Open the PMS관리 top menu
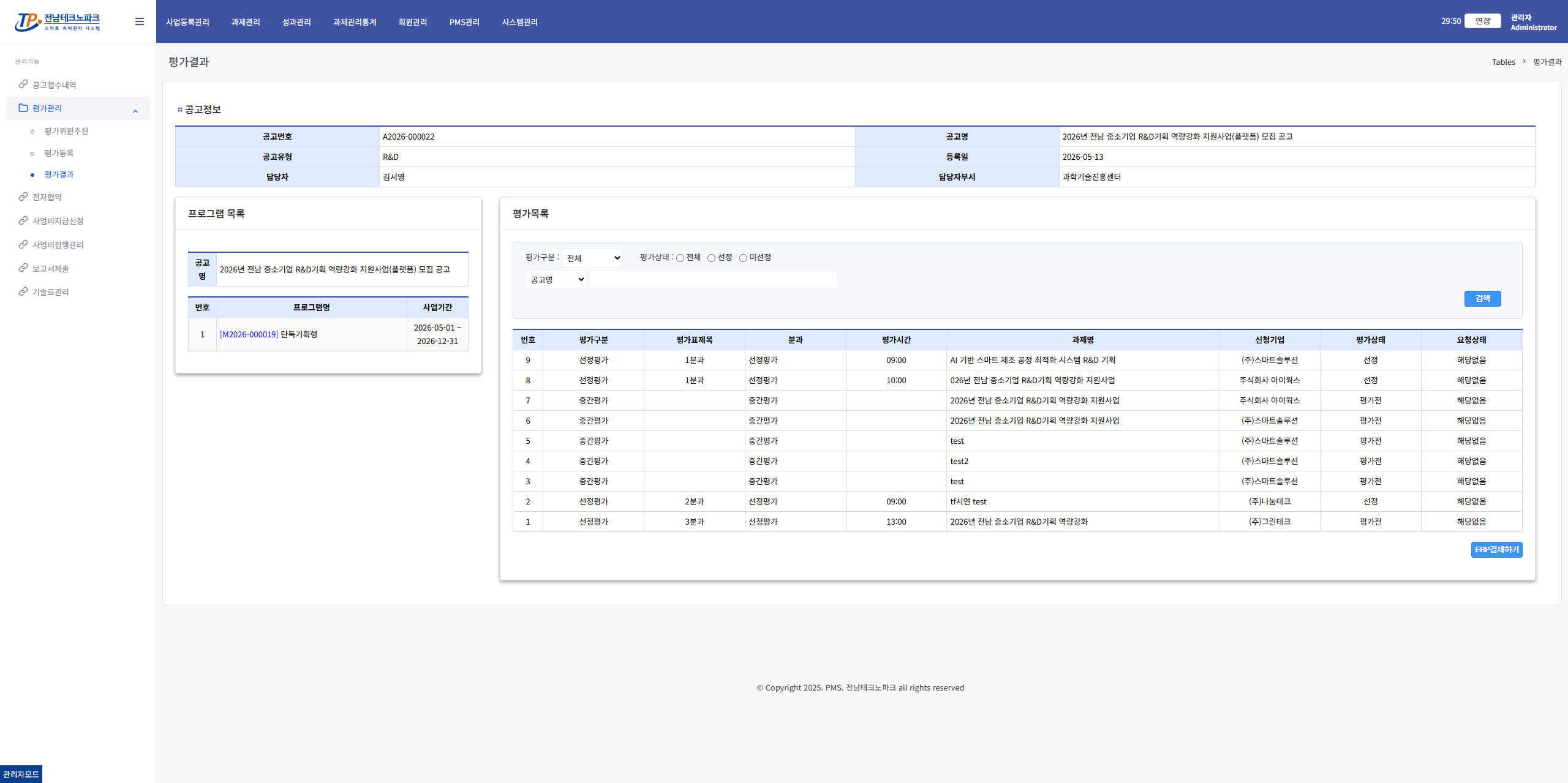Image resolution: width=1568 pixels, height=783 pixels. tap(464, 22)
